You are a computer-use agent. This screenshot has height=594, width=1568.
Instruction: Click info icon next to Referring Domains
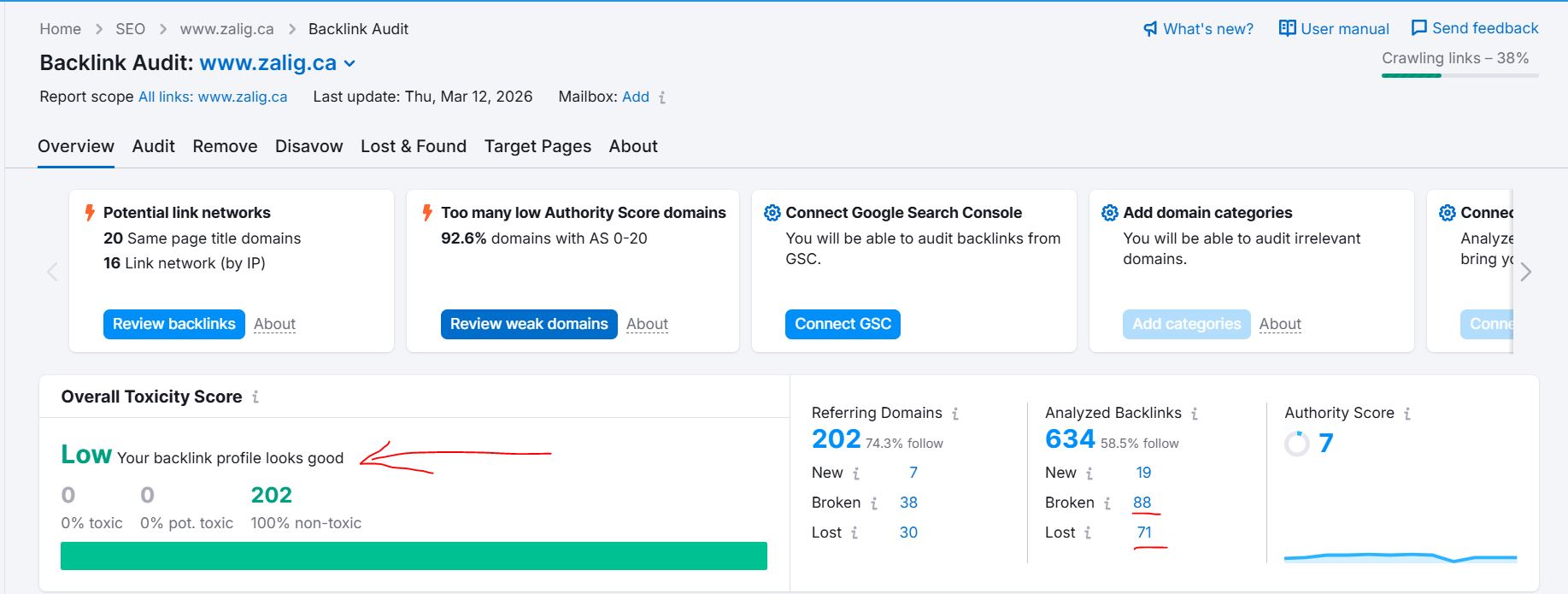coord(955,414)
